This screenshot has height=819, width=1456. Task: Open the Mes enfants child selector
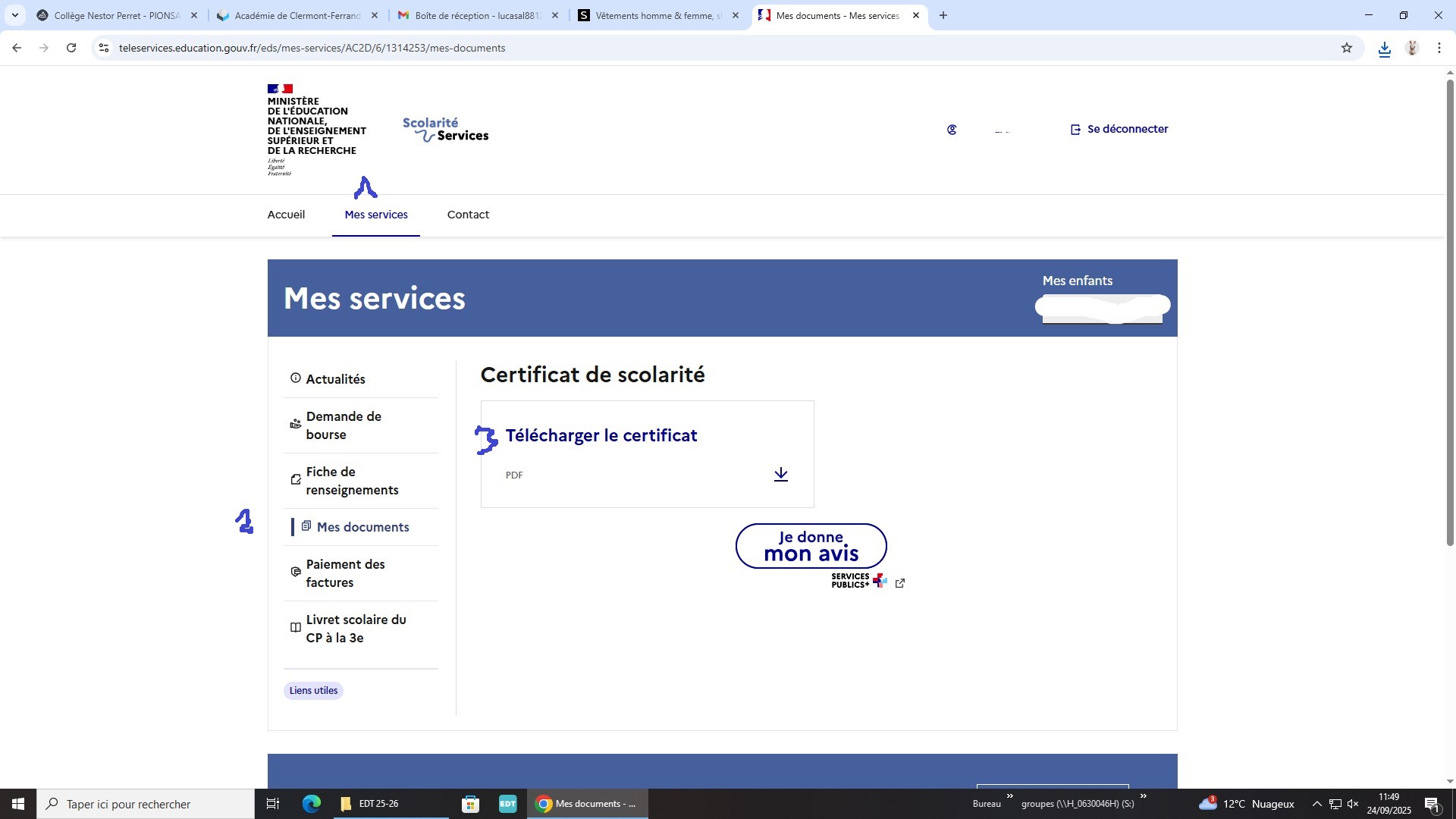[1102, 307]
